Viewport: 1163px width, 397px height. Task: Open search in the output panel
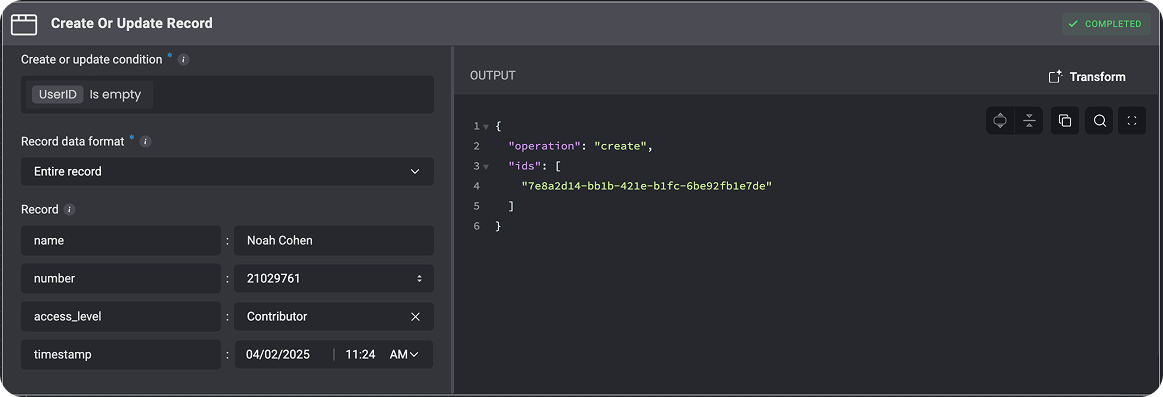tap(1099, 120)
